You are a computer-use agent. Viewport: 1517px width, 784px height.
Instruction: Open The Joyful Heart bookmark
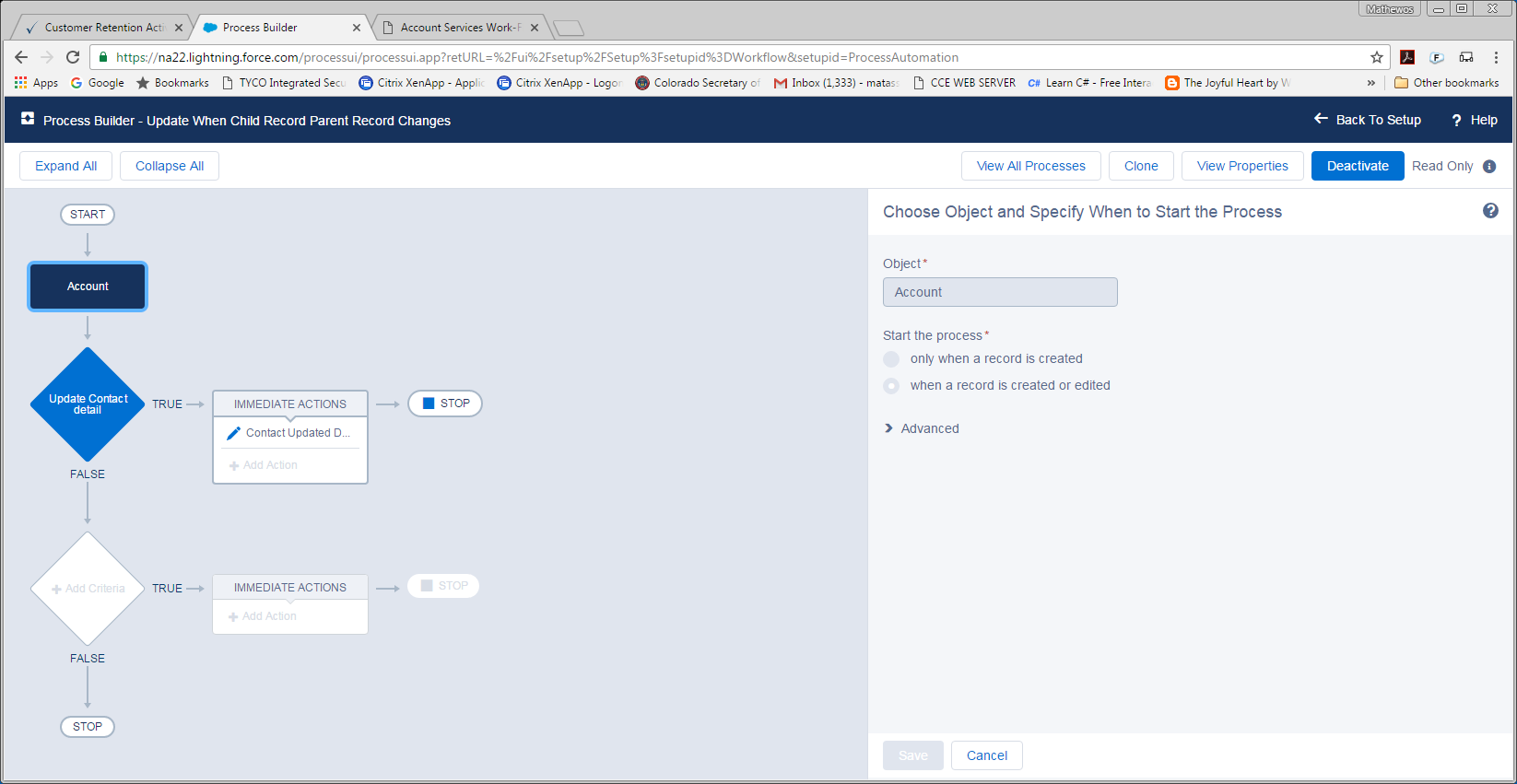click(x=1228, y=83)
